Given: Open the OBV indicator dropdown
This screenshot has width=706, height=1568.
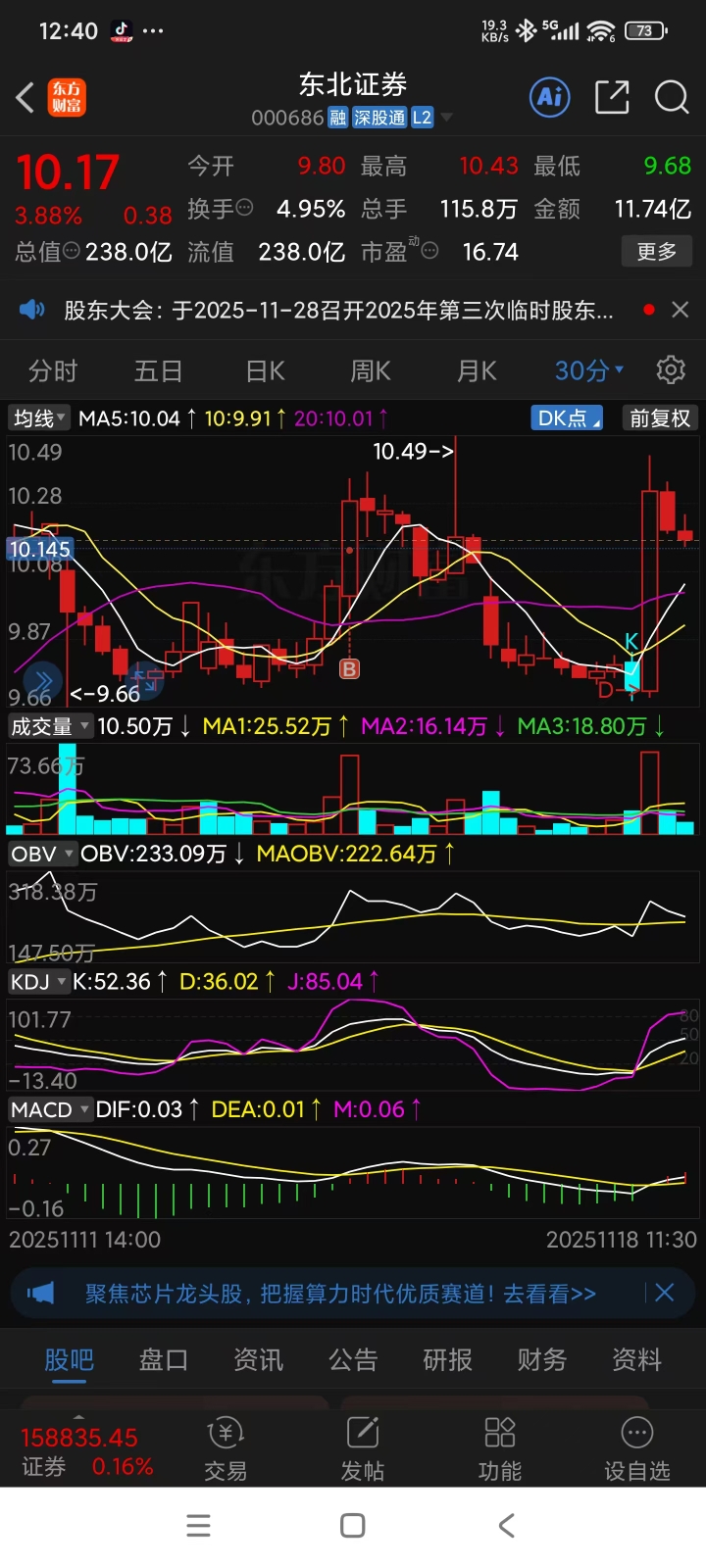Looking at the screenshot, I should (42, 854).
